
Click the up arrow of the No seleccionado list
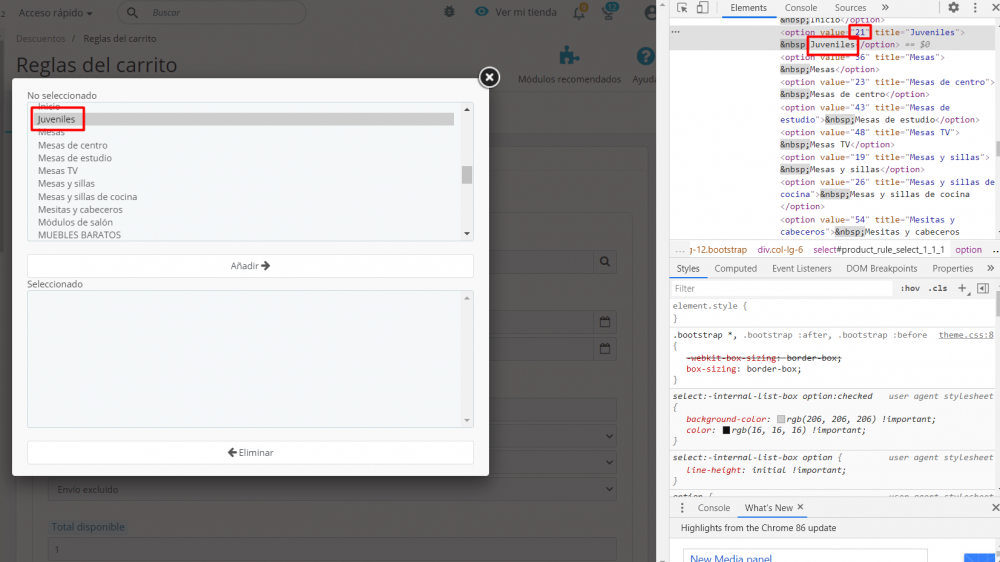pyautogui.click(x=467, y=110)
